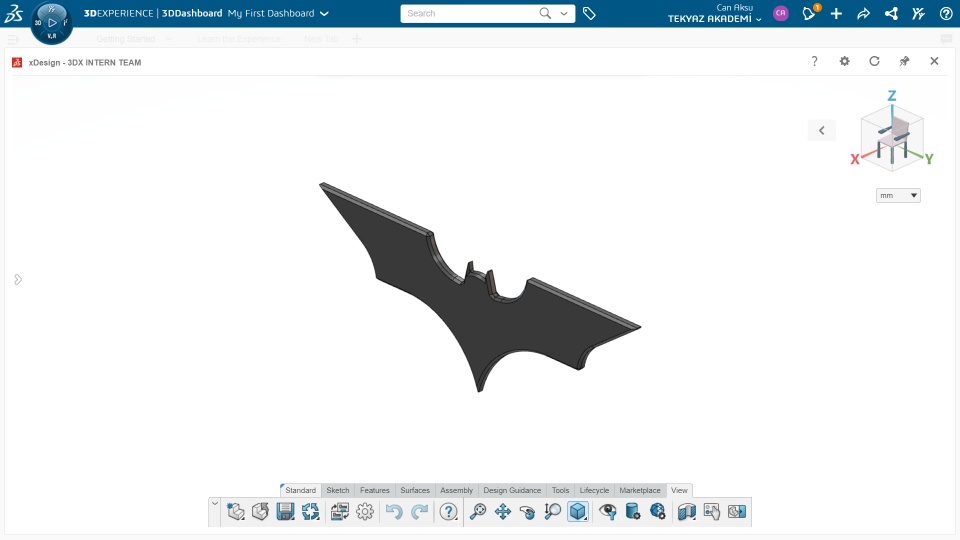Image resolution: width=960 pixels, height=540 pixels.
Task: Click the Zoom to fit icon
Action: [478, 511]
